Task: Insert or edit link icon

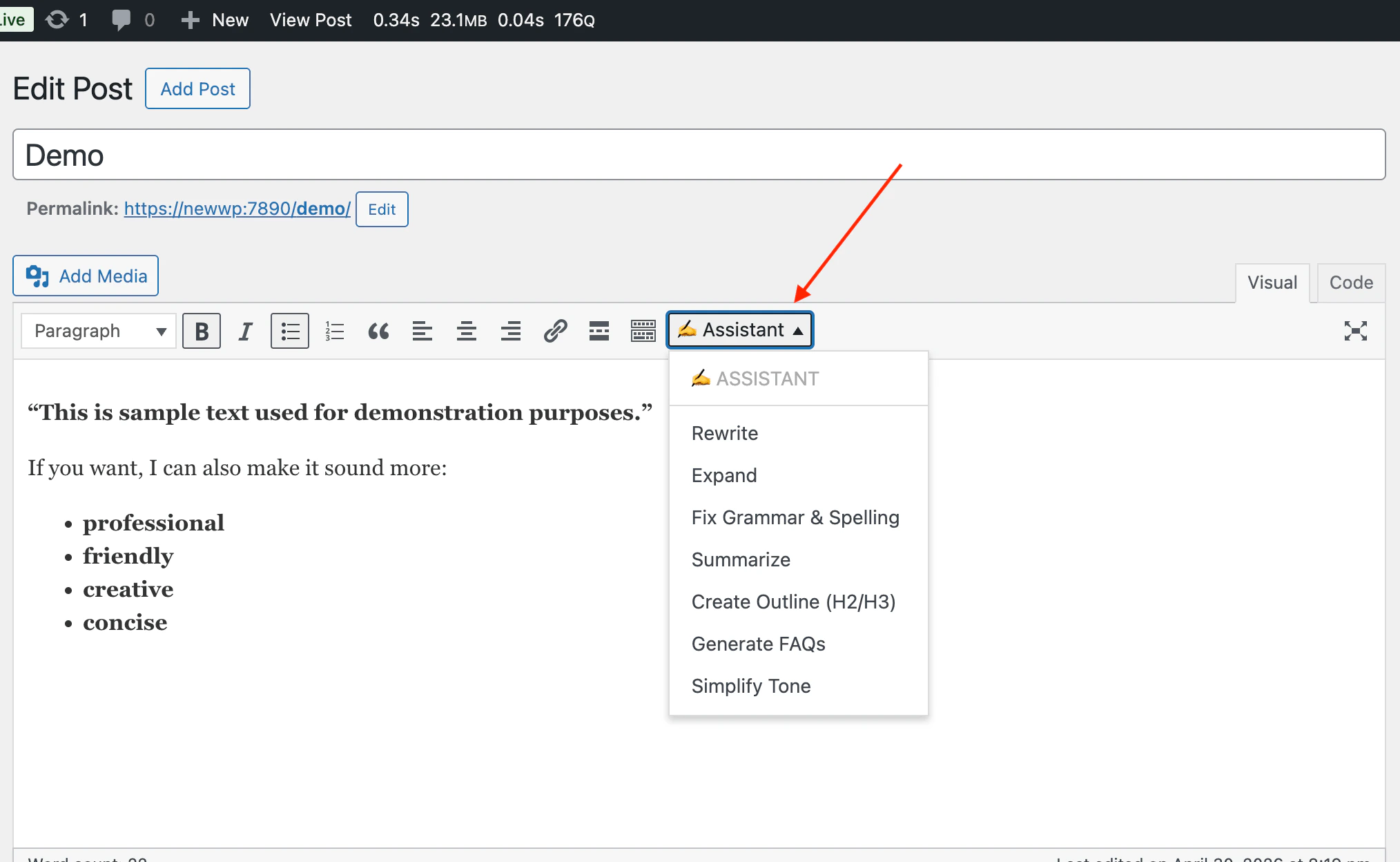Action: (x=555, y=331)
